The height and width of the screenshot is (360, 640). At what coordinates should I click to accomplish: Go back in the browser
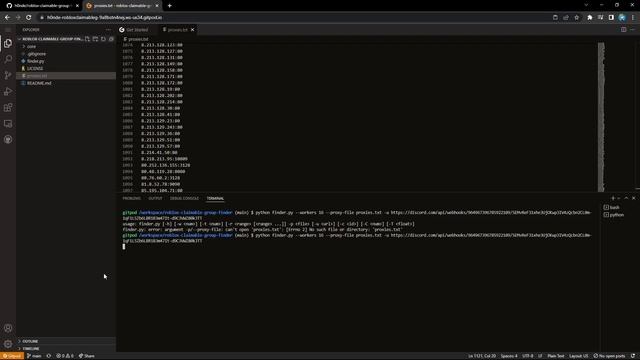pos(7,18)
